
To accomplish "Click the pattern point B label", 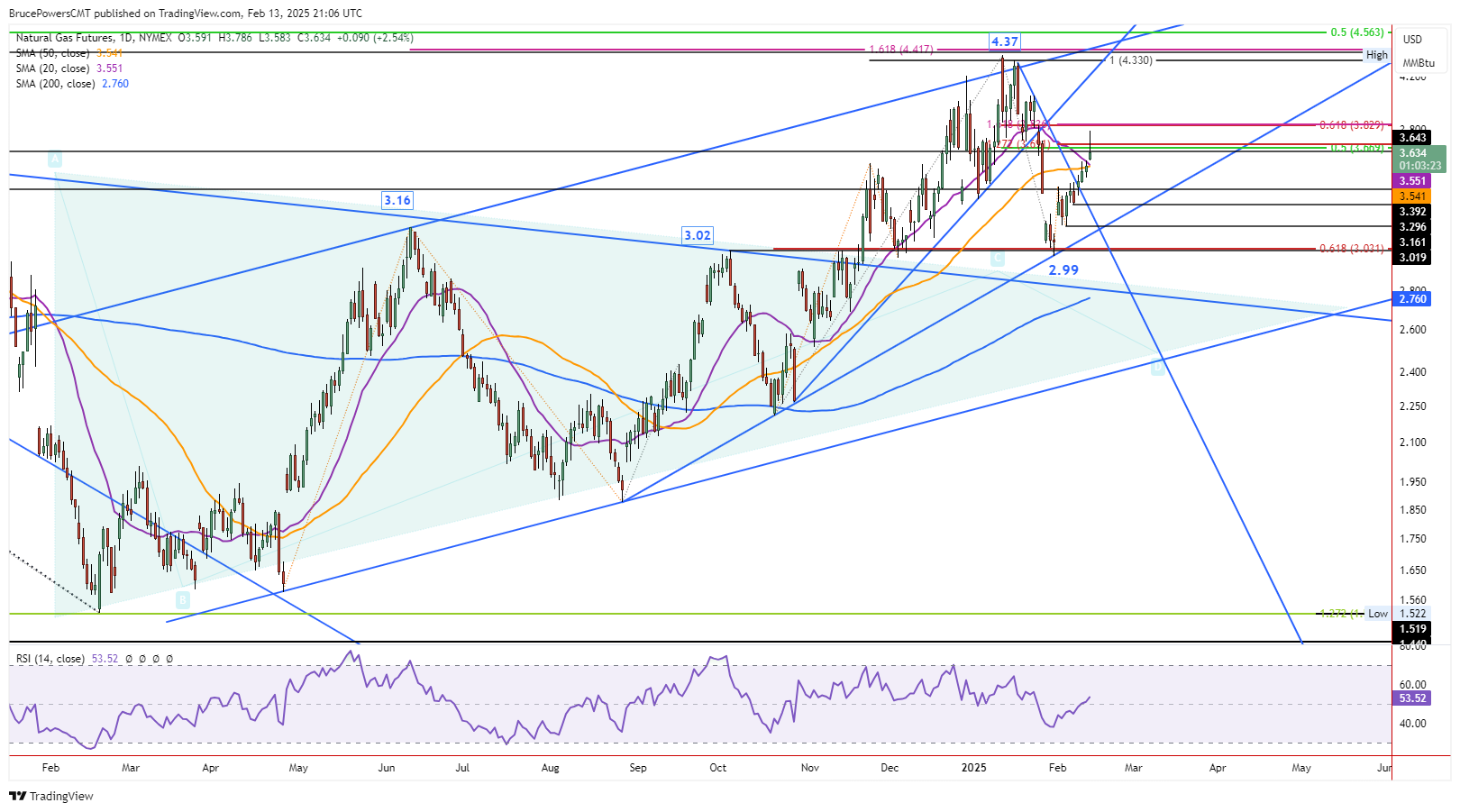I will pyautogui.click(x=183, y=599).
